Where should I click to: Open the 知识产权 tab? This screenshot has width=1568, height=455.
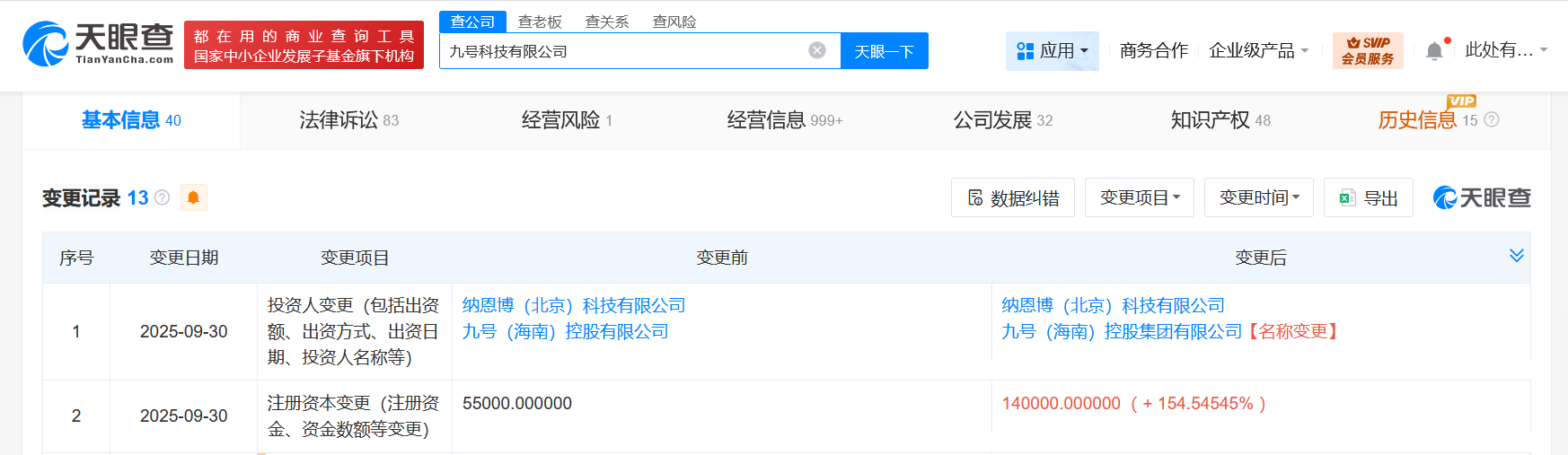(1220, 120)
